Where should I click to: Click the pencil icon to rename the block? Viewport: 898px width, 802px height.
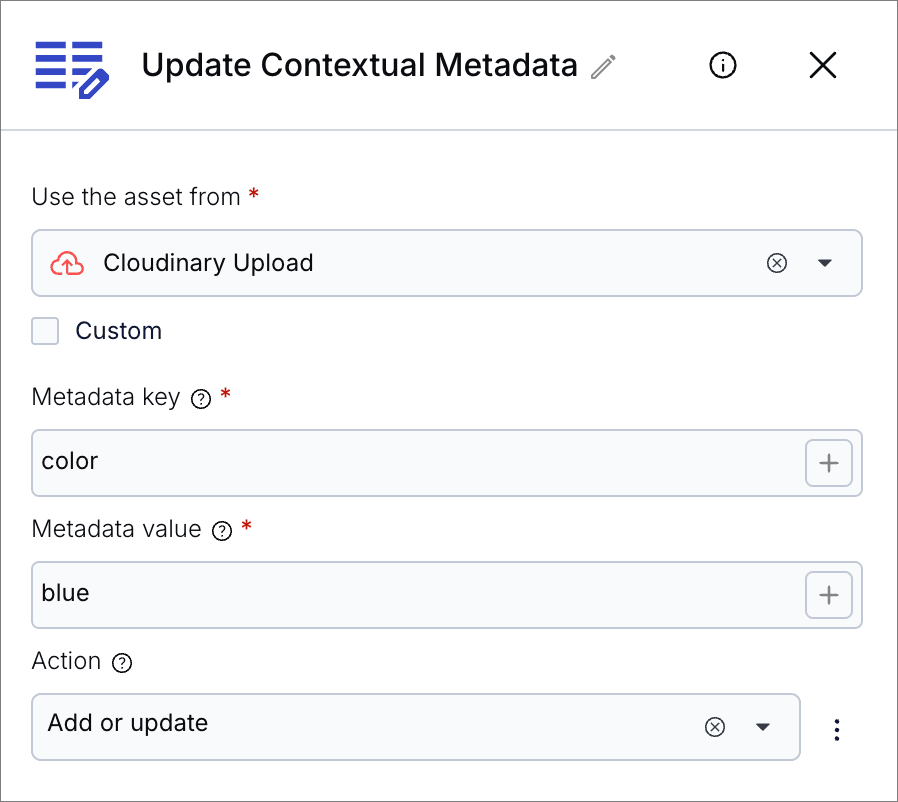603,67
